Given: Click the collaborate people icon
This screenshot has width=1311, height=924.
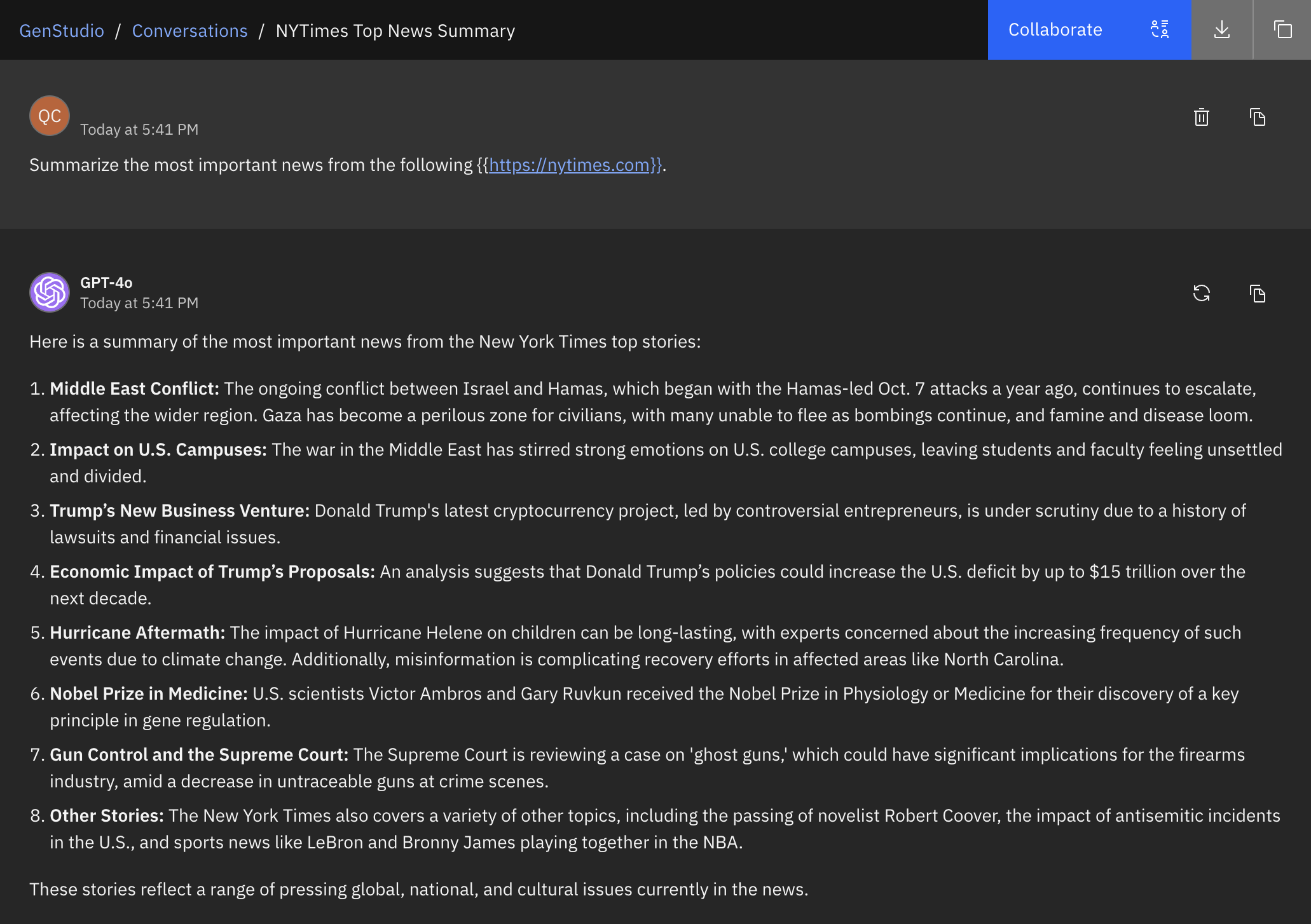Looking at the screenshot, I should point(1159,30).
